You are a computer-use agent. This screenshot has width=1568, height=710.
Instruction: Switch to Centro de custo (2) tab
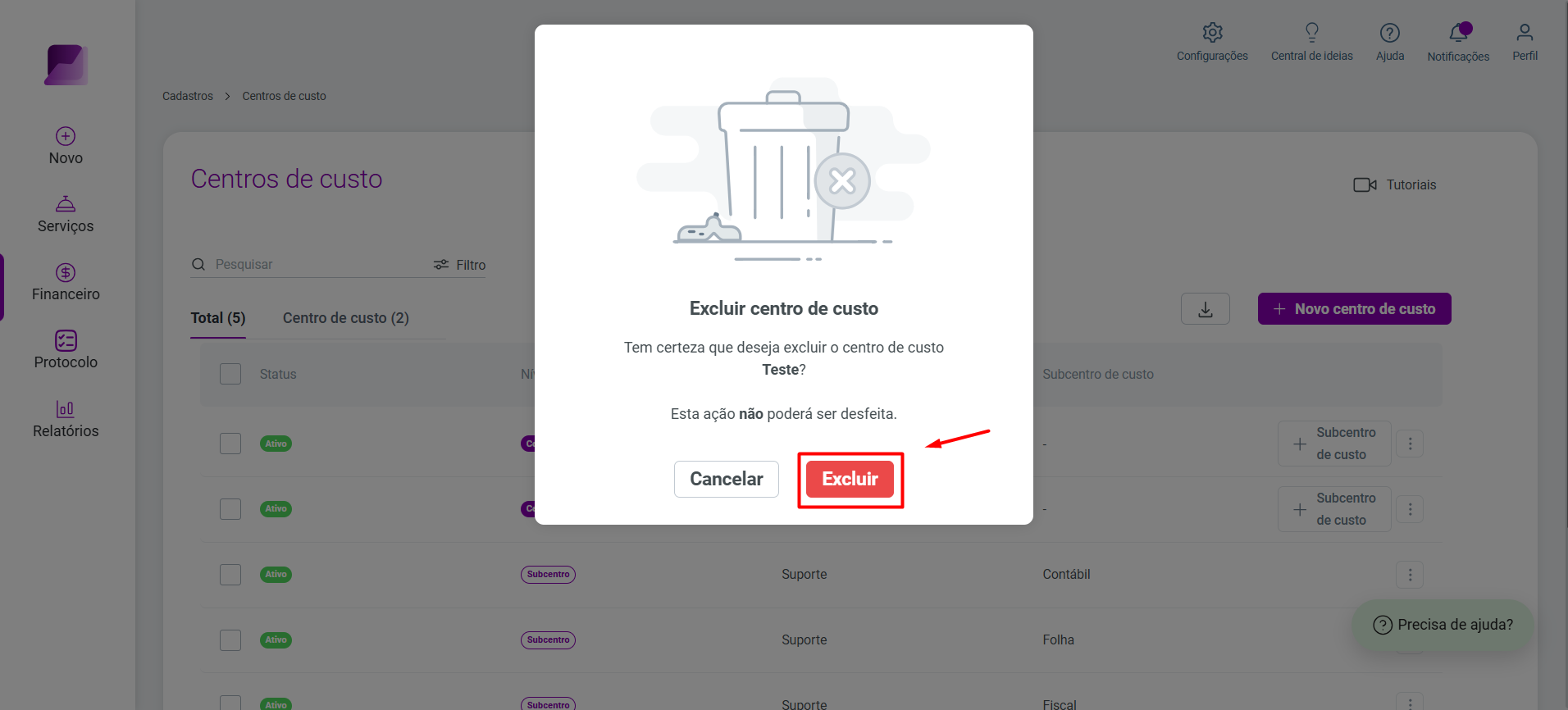tap(346, 318)
